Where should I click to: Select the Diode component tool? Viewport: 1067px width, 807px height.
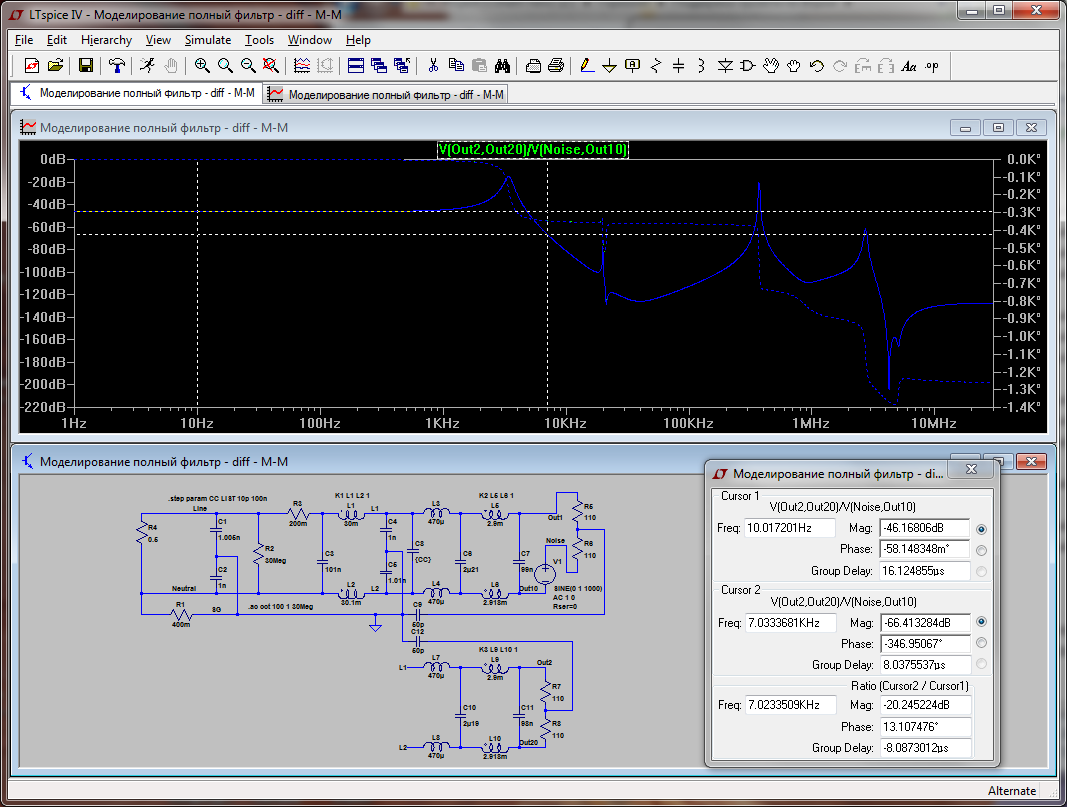(724, 66)
